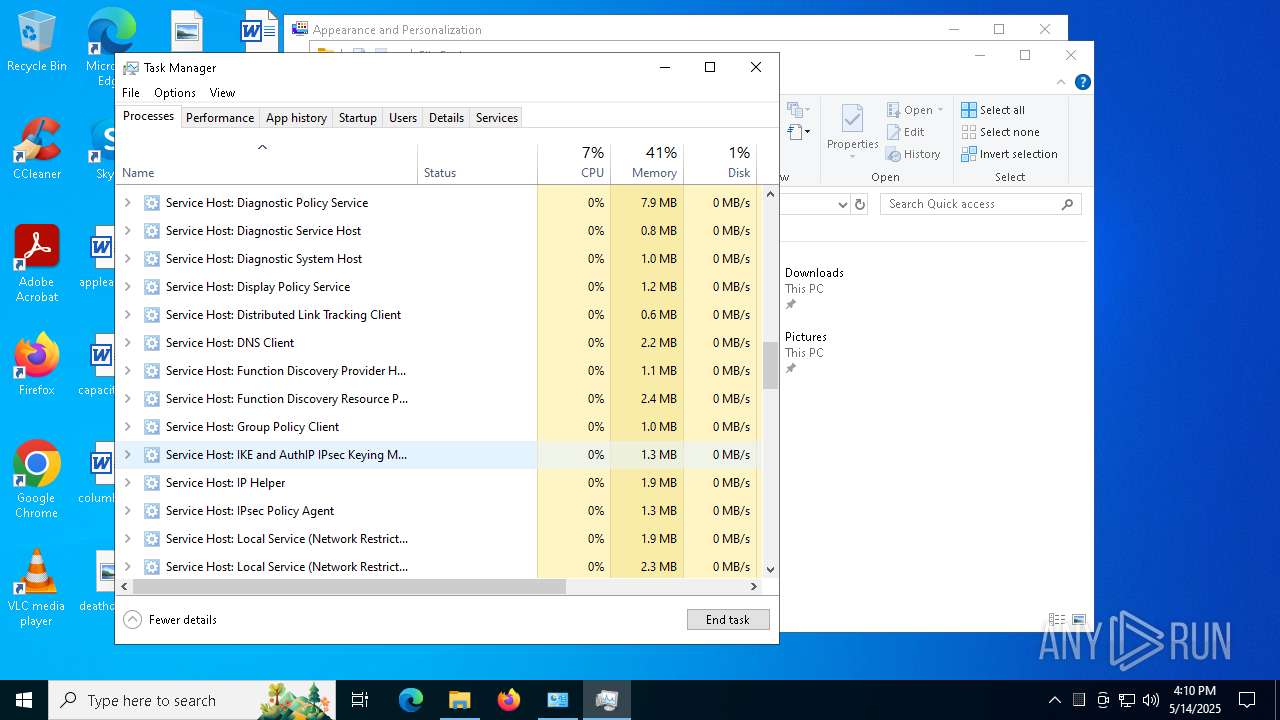Viewport: 1280px width, 720px height.
Task: Open the CCleaner desktop shortcut
Action: (37, 149)
